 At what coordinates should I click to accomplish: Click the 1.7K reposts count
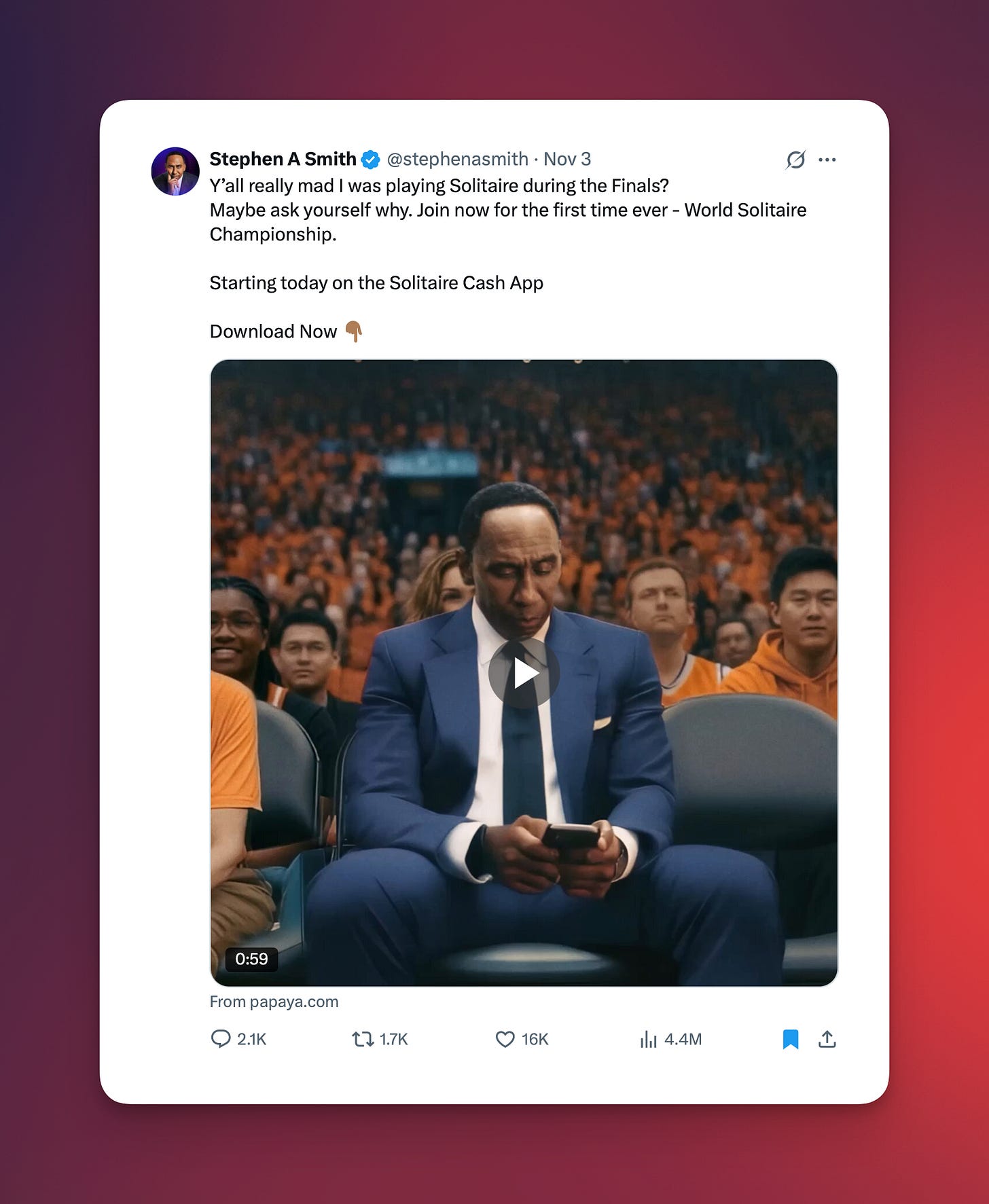(393, 1039)
